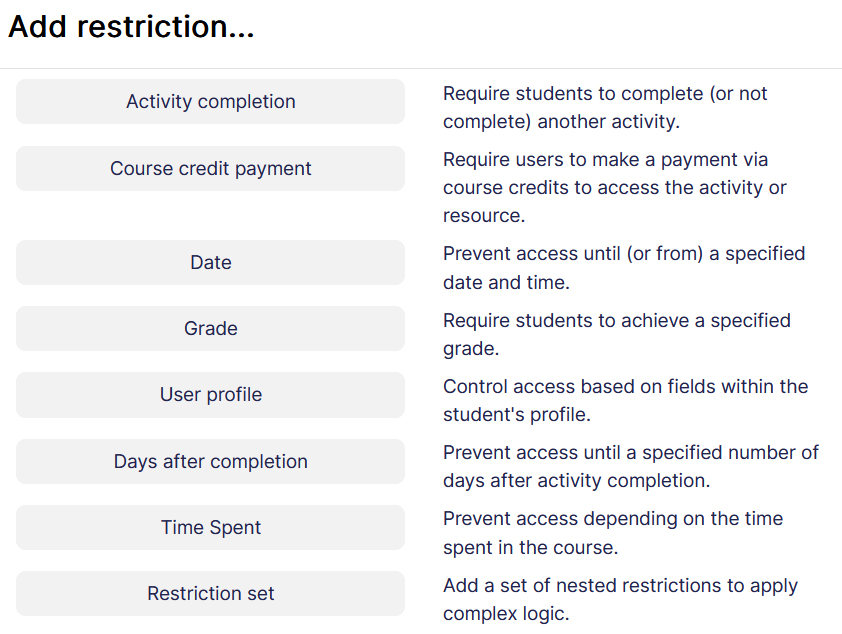This screenshot has width=842, height=634.
Task: Choose the Date restriction button
Action: pos(210,263)
